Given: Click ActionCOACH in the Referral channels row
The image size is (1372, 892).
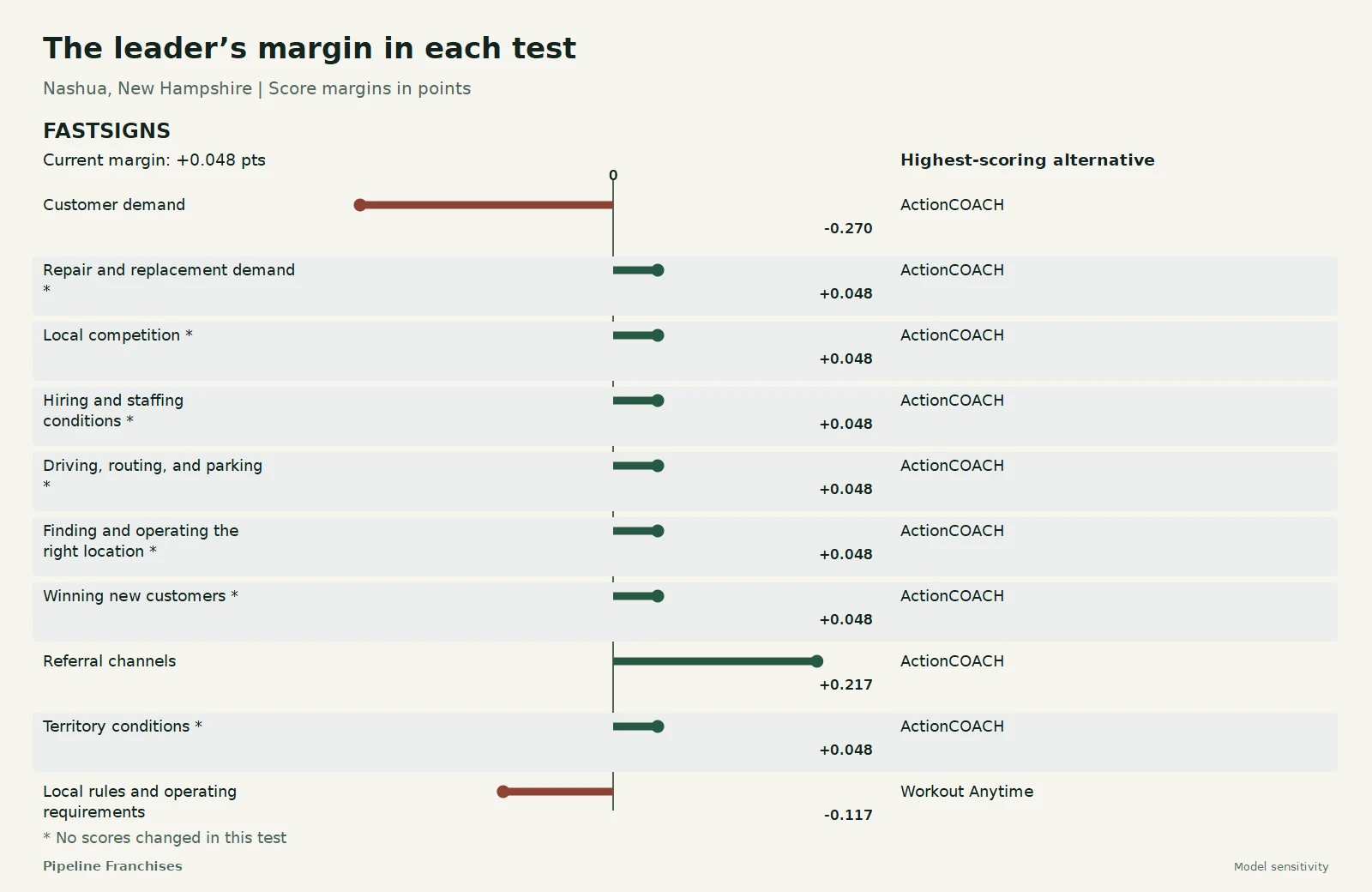Looking at the screenshot, I should click(x=952, y=661).
